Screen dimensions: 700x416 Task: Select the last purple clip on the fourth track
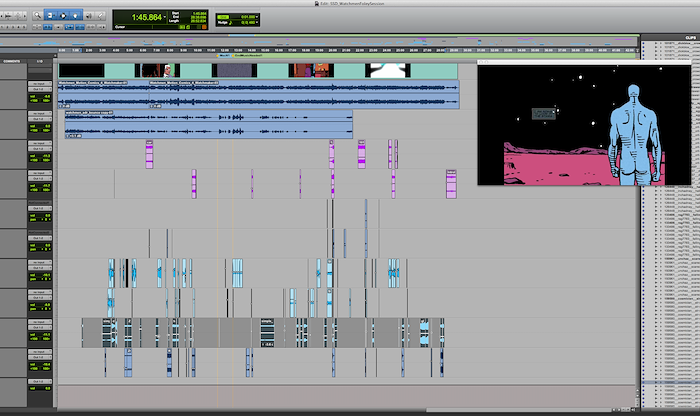coord(451,184)
